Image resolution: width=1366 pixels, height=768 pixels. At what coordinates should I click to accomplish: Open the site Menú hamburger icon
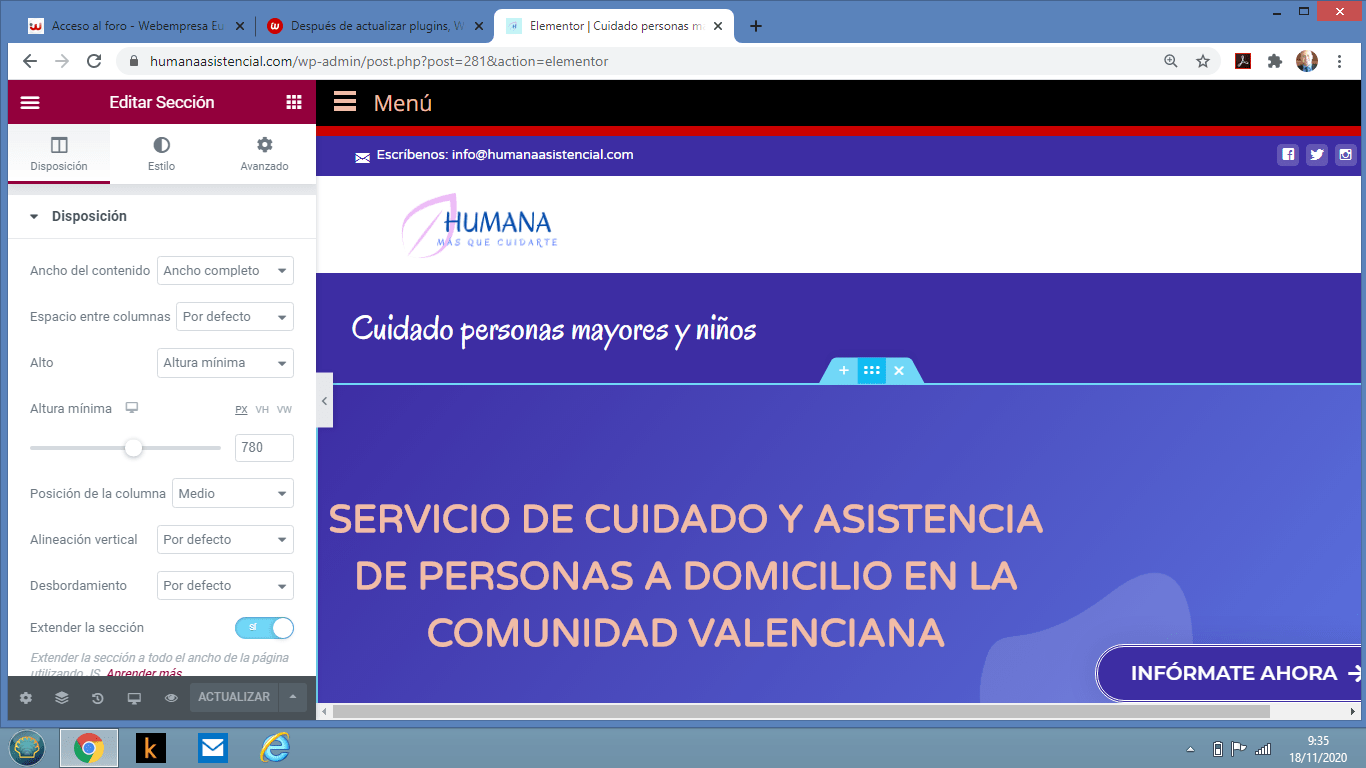(345, 101)
